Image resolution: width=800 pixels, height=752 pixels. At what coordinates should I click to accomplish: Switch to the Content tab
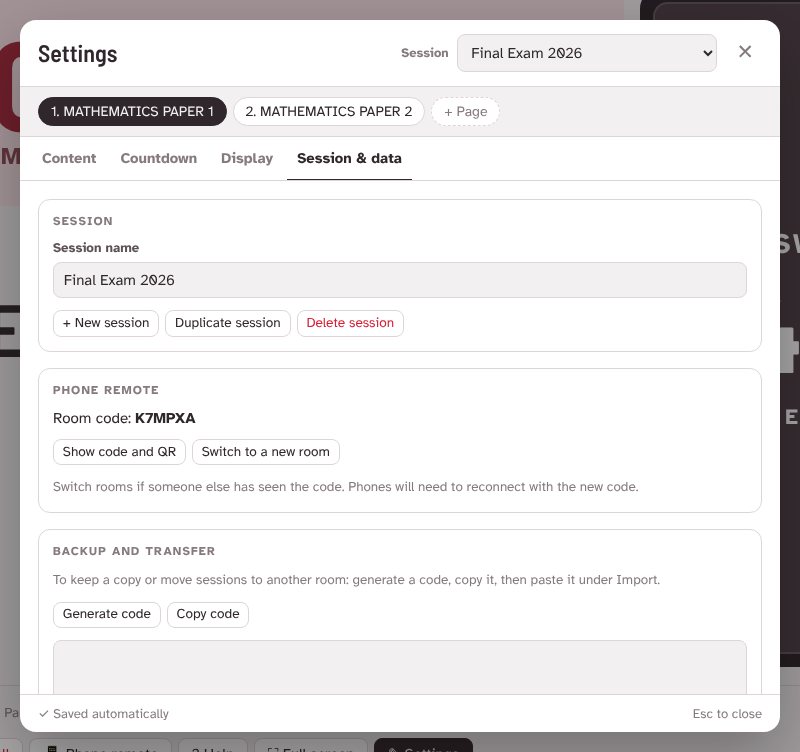point(69,158)
